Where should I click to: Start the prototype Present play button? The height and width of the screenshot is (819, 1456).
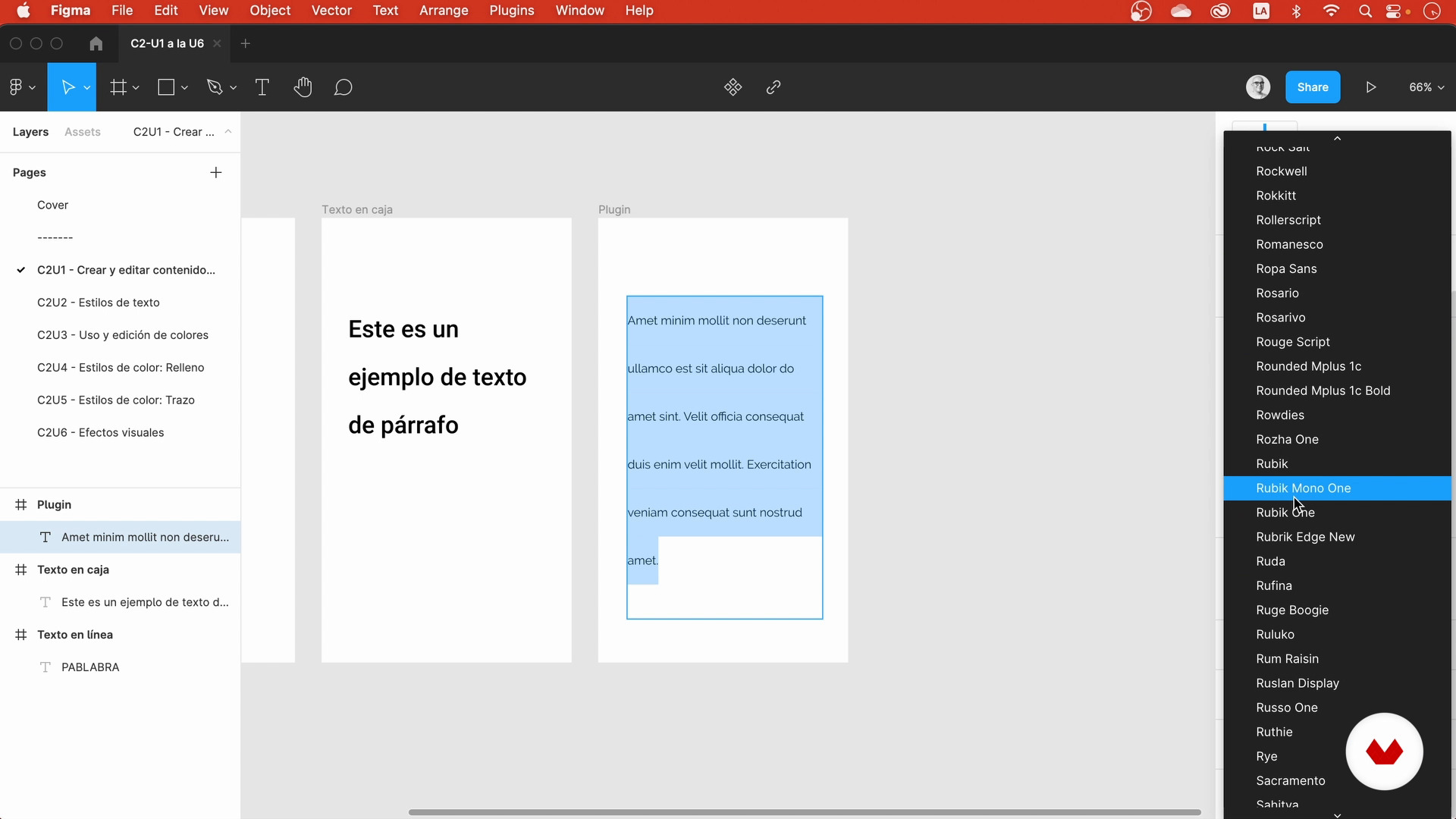pos(1371,87)
